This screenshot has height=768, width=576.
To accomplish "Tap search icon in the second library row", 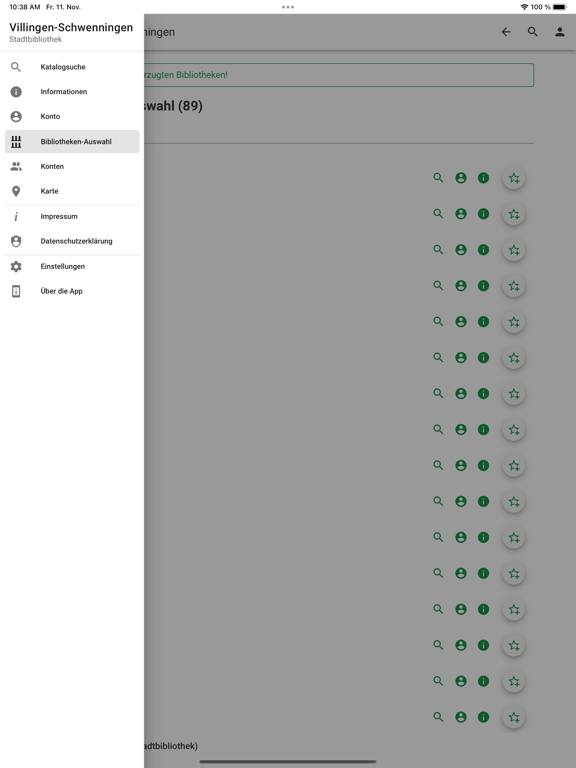I will coord(438,214).
